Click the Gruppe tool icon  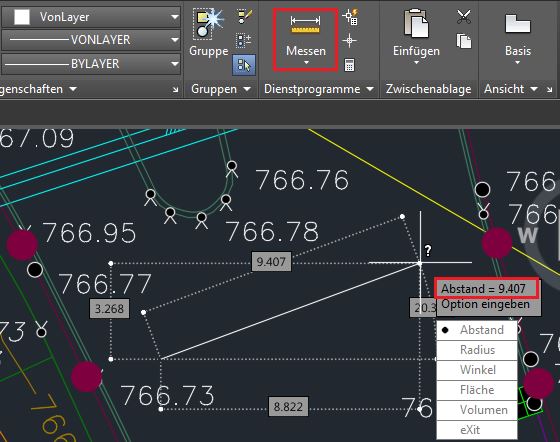point(209,24)
